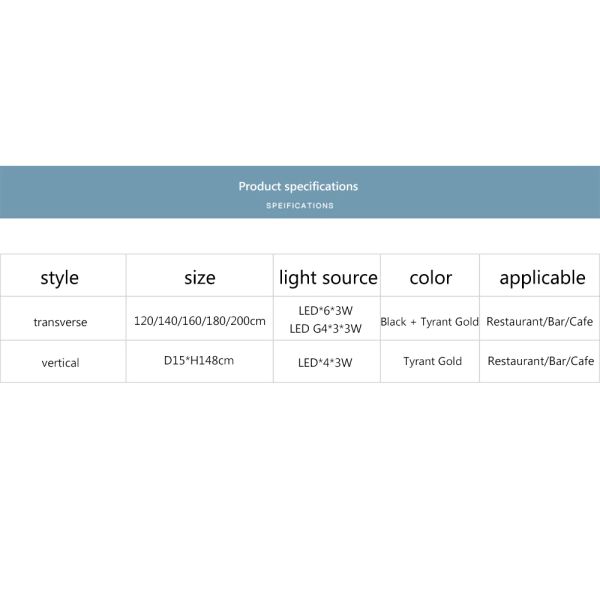This screenshot has height=600, width=600.
Task: Click the blue header banner background
Action: 100,192
